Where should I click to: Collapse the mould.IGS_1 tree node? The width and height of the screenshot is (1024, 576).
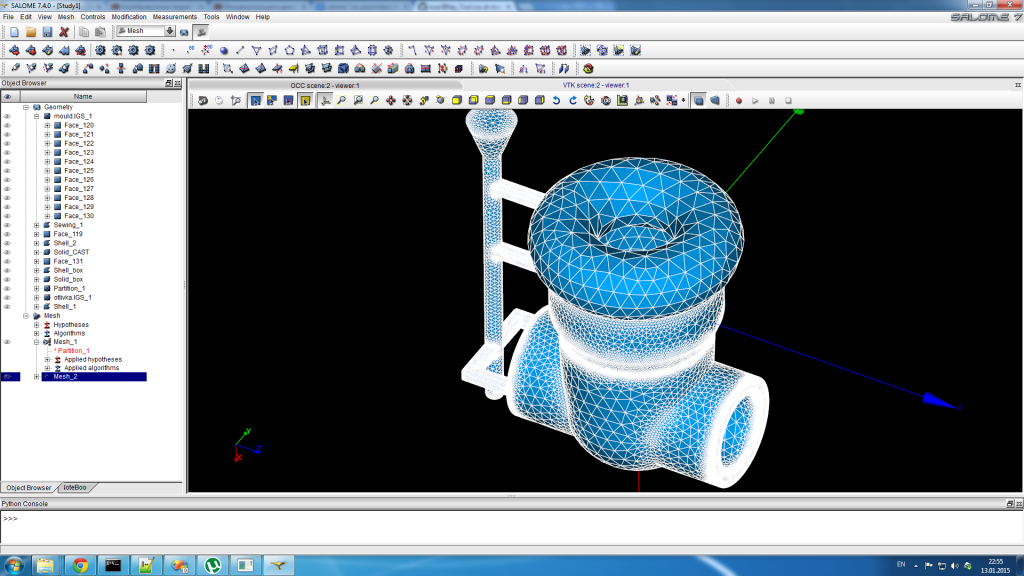pos(37,116)
